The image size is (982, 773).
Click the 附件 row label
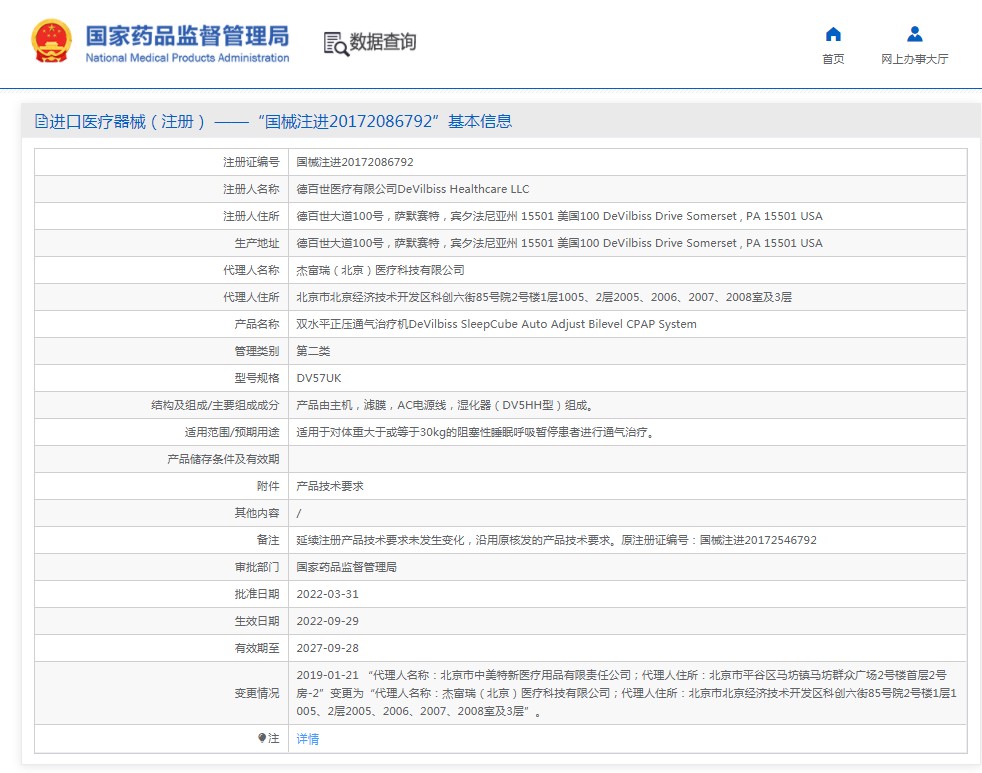(x=268, y=486)
